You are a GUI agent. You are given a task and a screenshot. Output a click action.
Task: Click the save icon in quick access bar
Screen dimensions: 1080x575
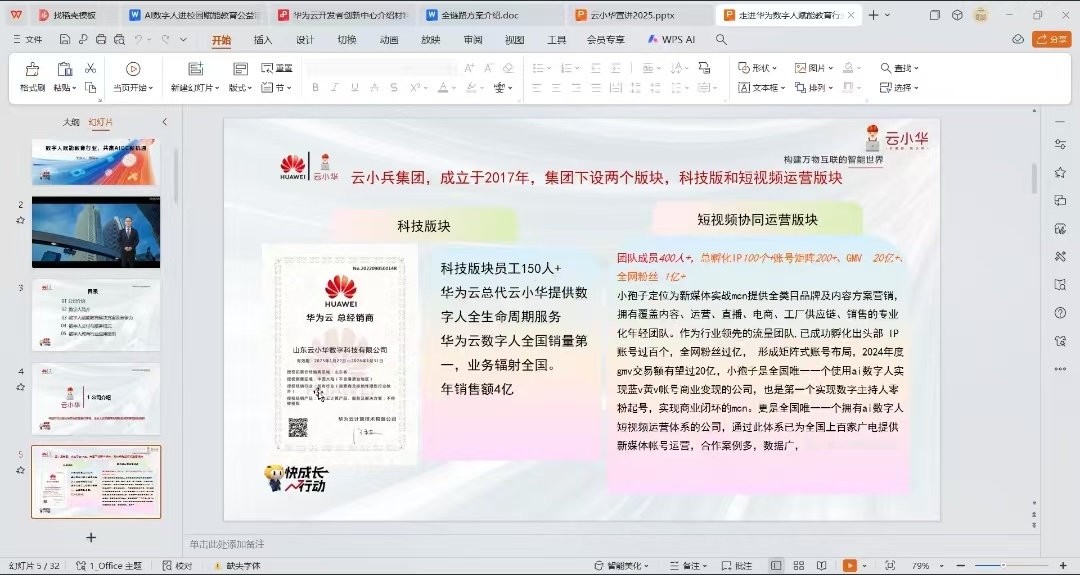coord(64,40)
